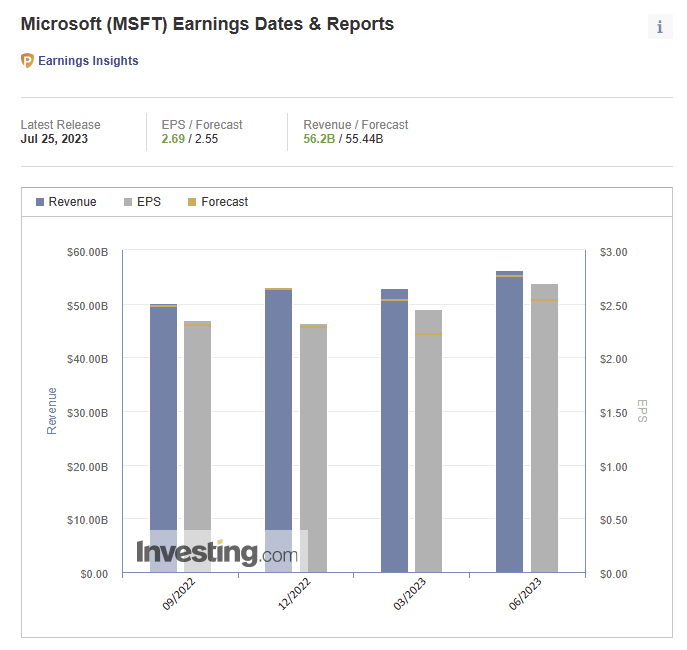Click the 03/2023 axis label
This screenshot has width=687, height=650.
tap(410, 594)
